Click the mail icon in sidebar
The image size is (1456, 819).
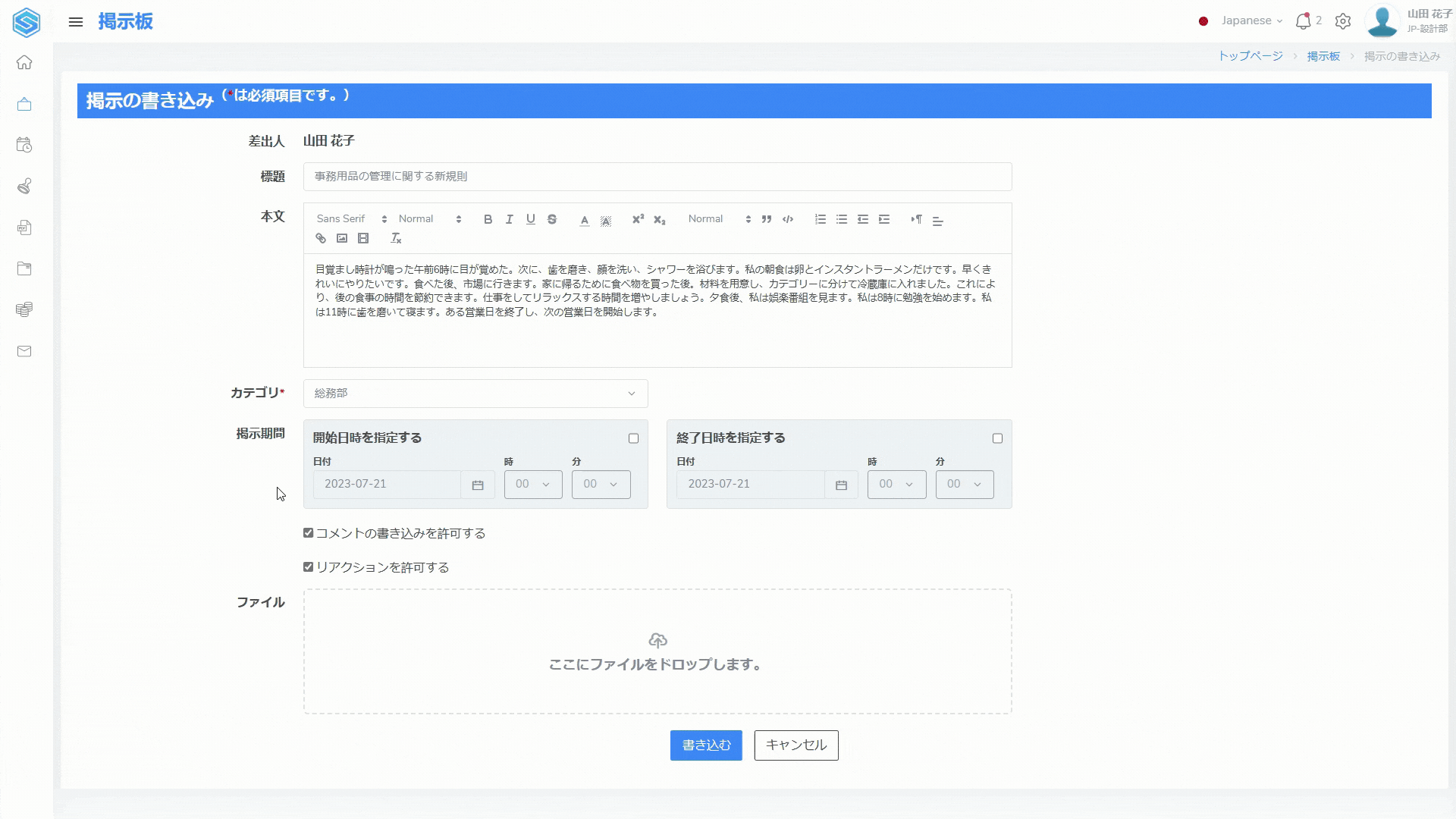click(24, 351)
